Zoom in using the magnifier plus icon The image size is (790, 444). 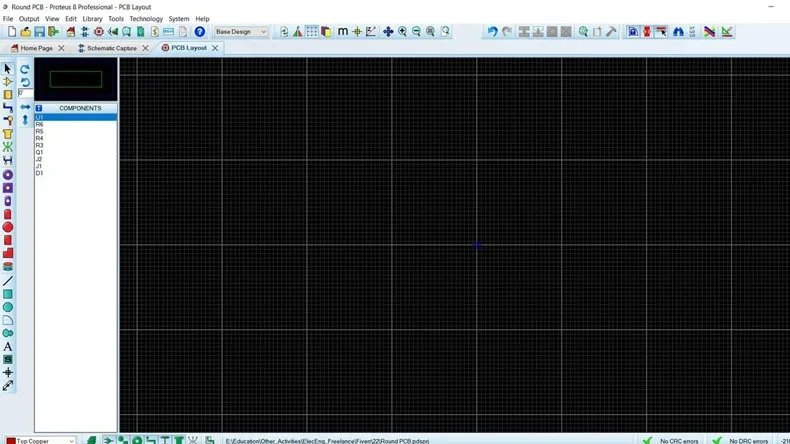coord(402,32)
